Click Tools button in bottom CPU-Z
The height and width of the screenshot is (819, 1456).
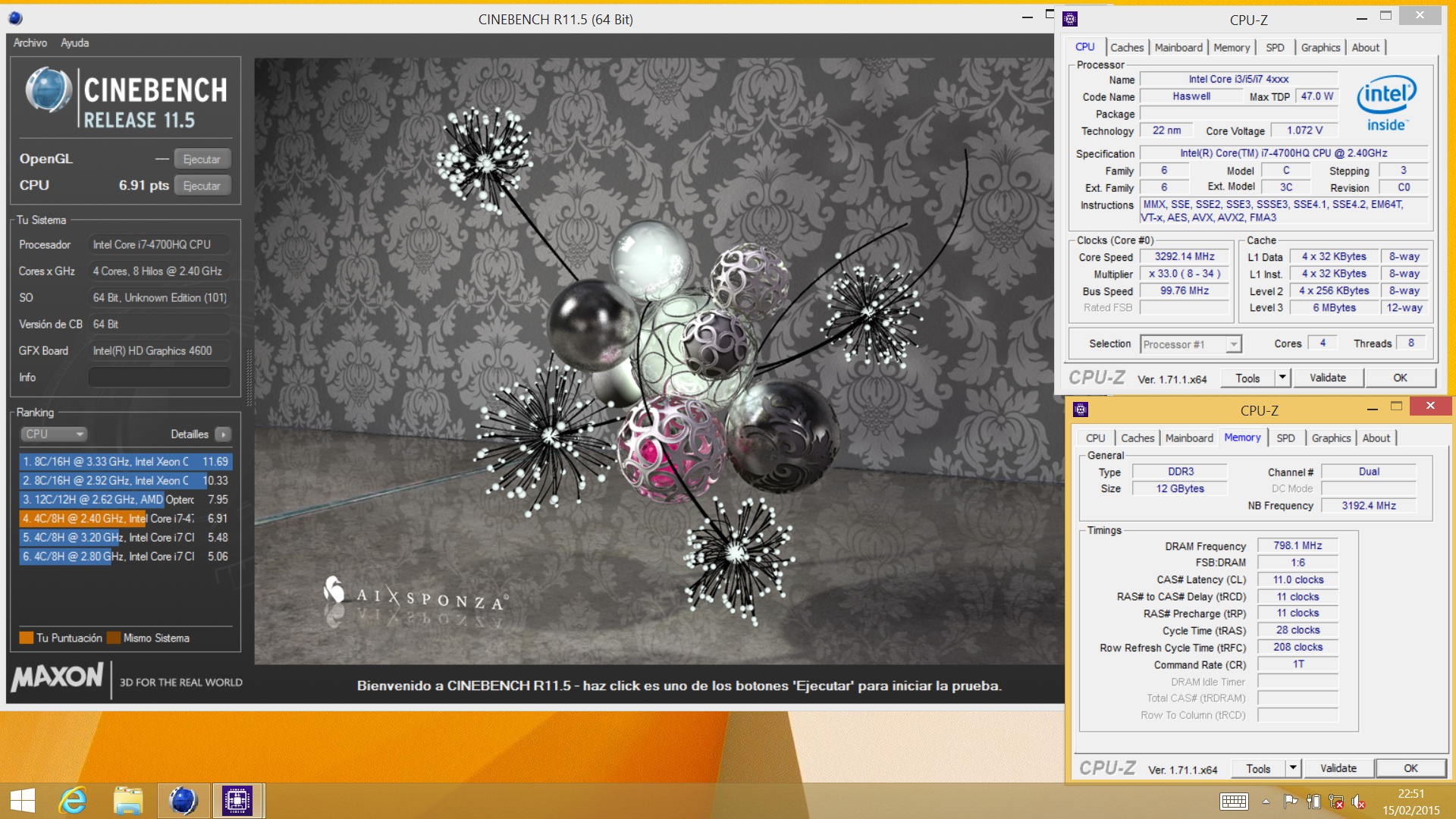(x=1258, y=768)
